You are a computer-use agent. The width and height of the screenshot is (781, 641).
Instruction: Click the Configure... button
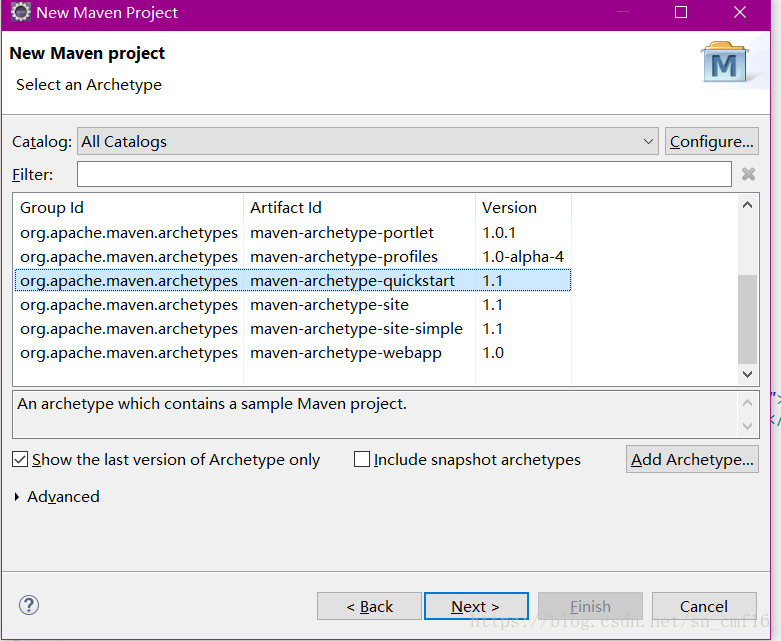tap(711, 141)
